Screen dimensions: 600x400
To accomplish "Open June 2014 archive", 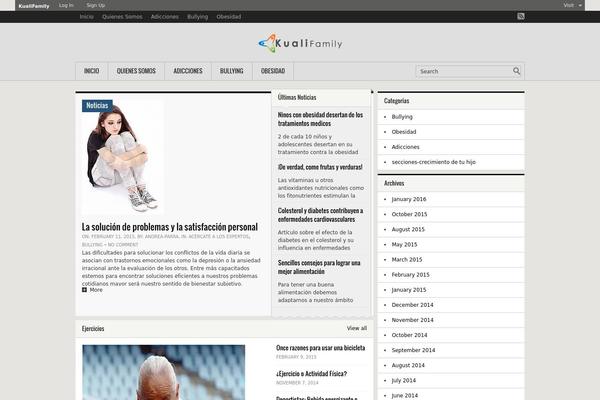I will coord(405,395).
